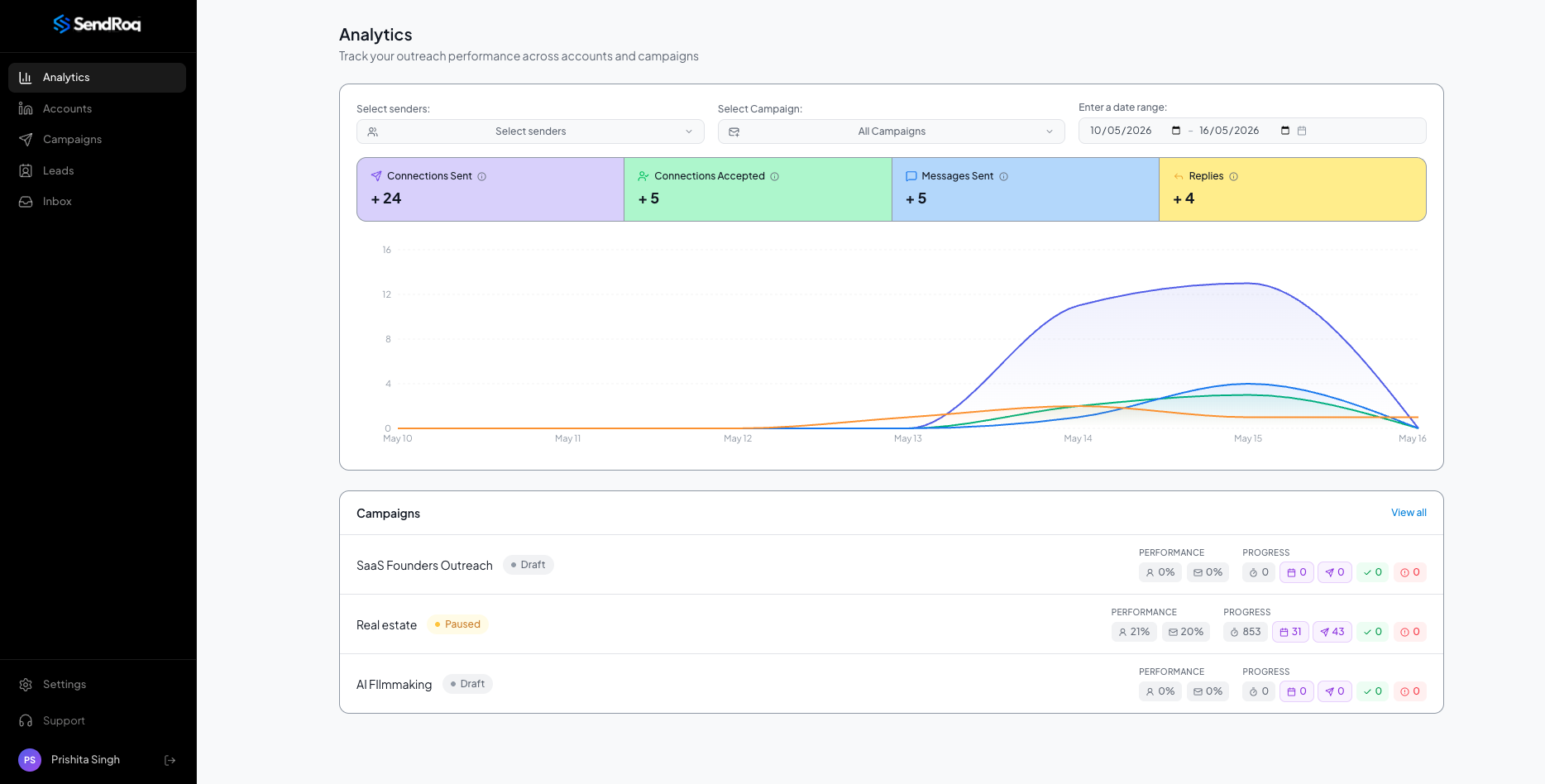Screen dimensions: 1545x784
Task: Select the Connections Sent card
Action: click(490, 189)
